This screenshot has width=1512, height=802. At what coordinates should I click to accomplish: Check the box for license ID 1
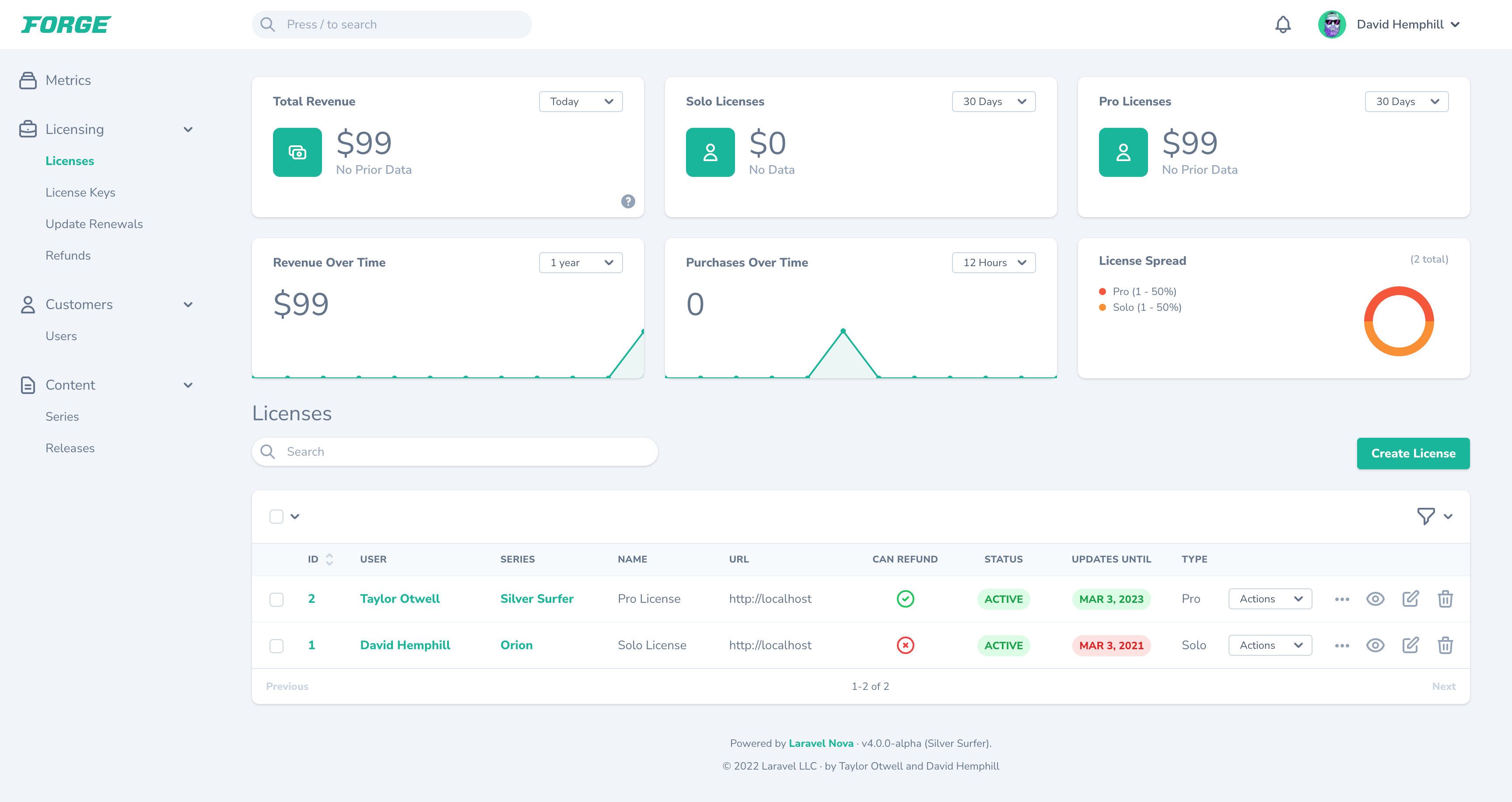pyautogui.click(x=276, y=646)
